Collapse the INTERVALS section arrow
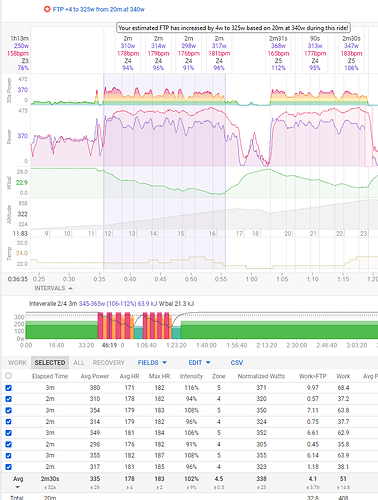Image resolution: width=378 pixels, height=500 pixels. [x=70, y=288]
